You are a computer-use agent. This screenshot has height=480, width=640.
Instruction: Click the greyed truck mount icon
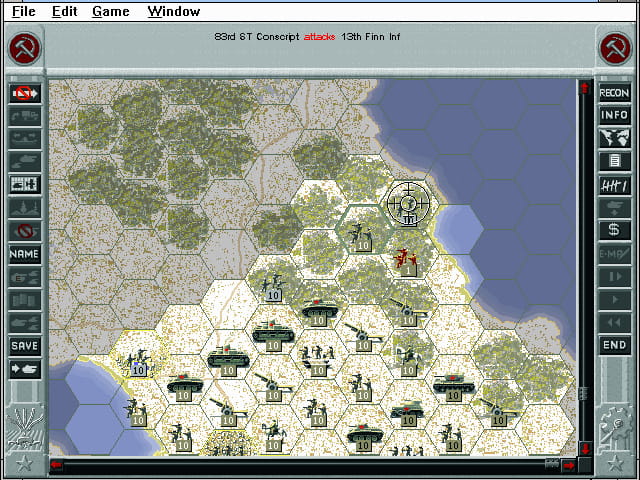coord(25,116)
